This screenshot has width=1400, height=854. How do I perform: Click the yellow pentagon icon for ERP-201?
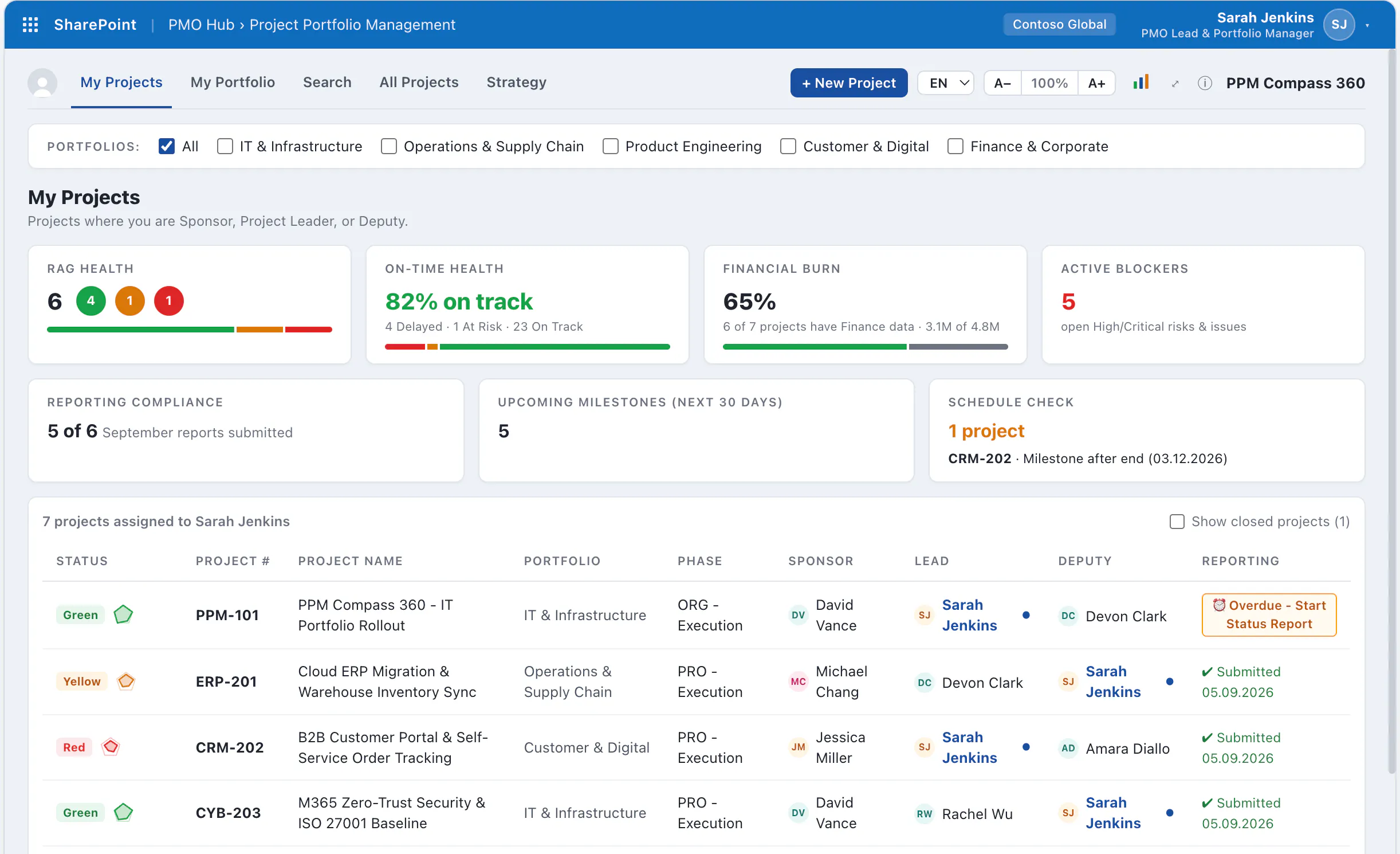pyautogui.click(x=126, y=681)
